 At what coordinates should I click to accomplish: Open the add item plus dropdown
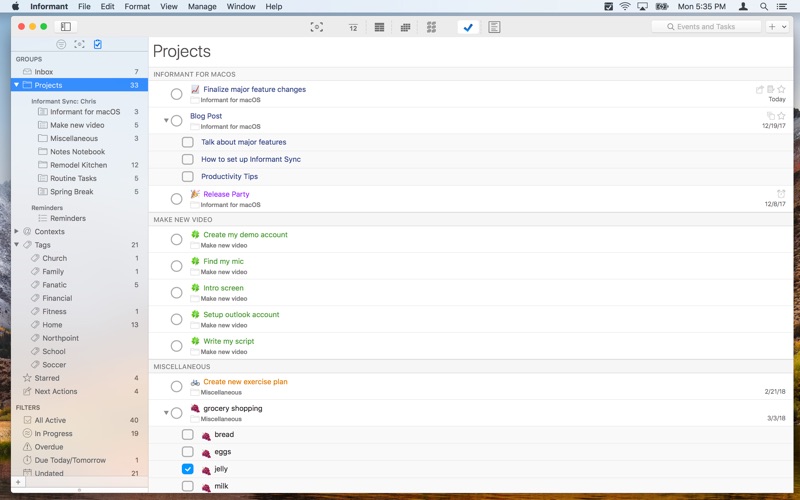click(778, 27)
